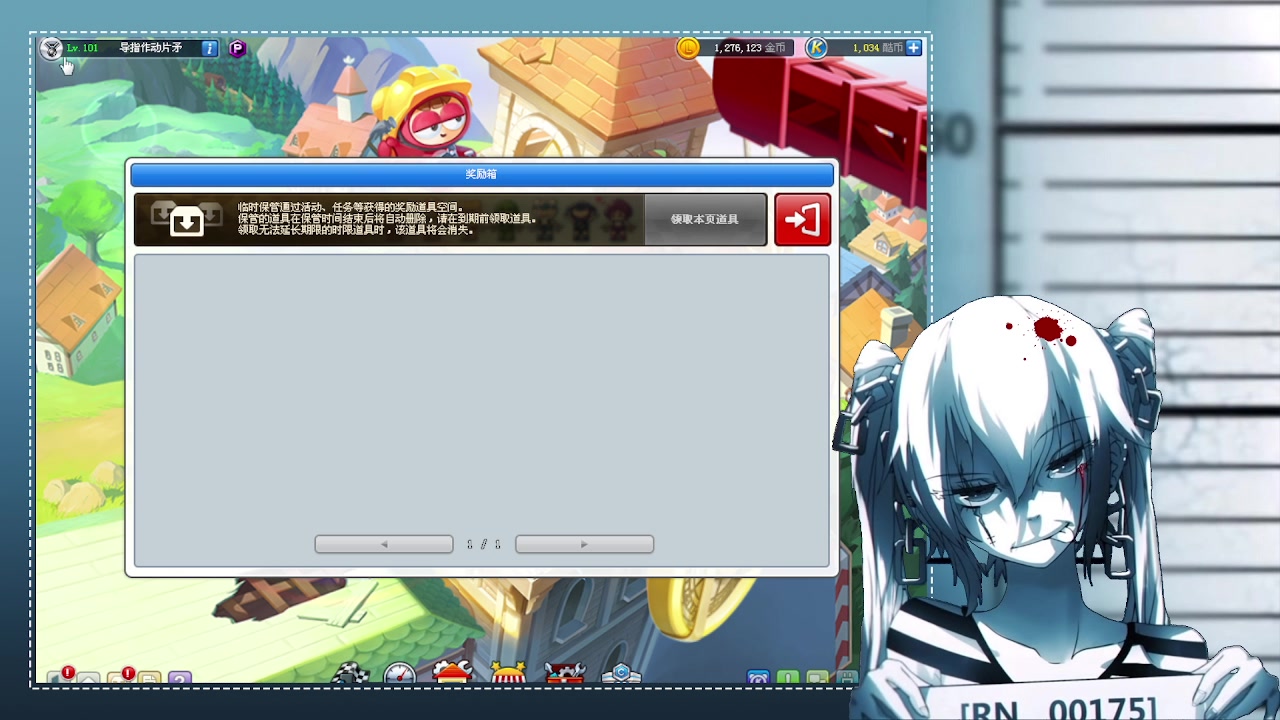Click the page indicator between arrow buttons
1280x720 pixels.
point(484,544)
